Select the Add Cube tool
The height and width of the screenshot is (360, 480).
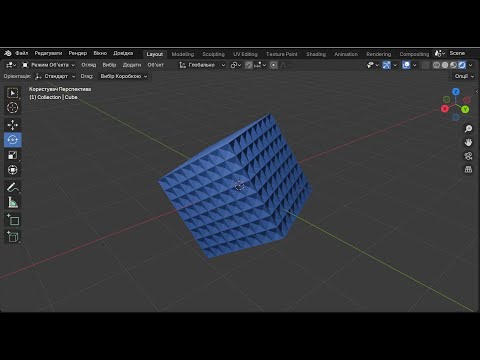(13, 220)
